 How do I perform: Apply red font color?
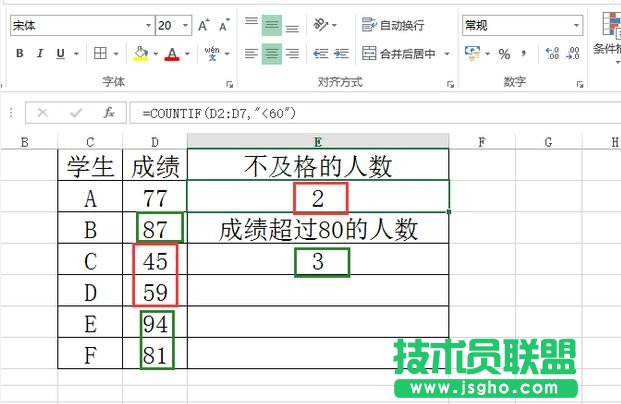click(172, 54)
